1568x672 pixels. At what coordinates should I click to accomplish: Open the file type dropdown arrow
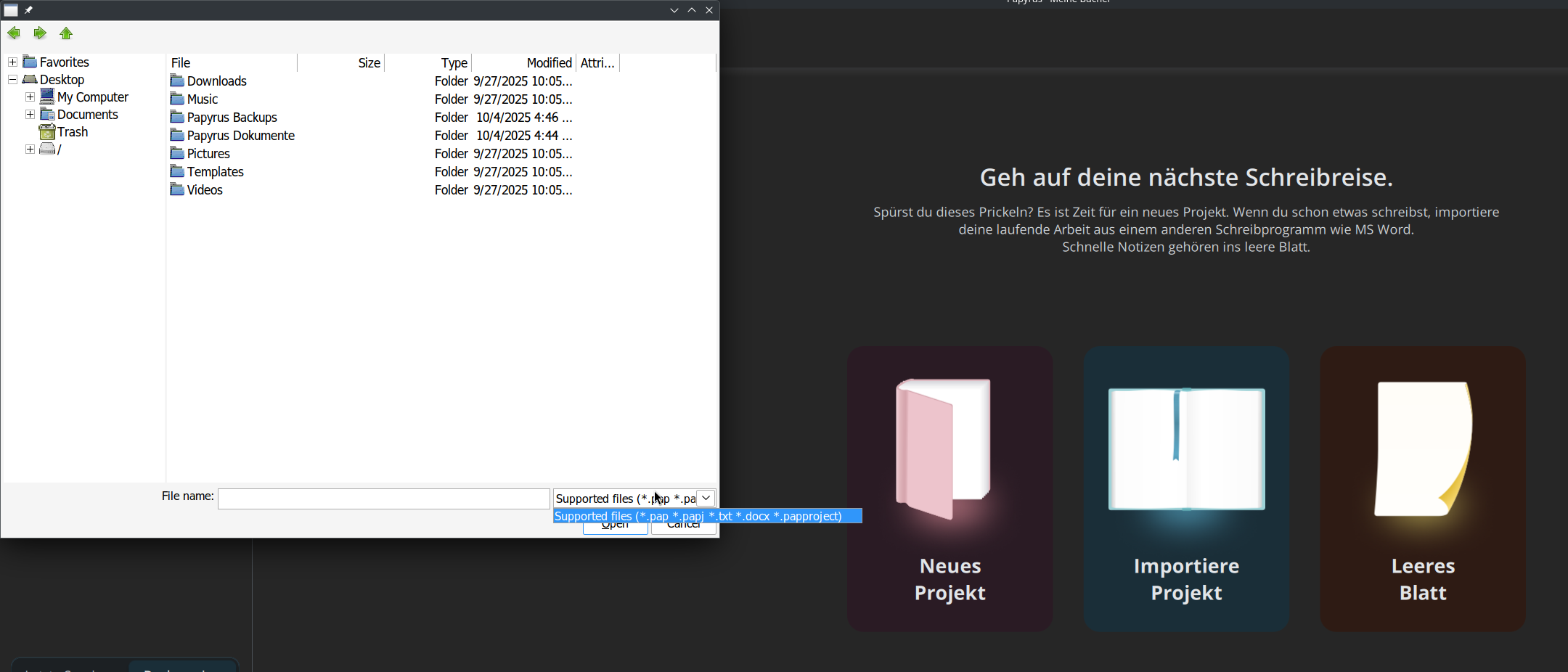tap(706, 499)
